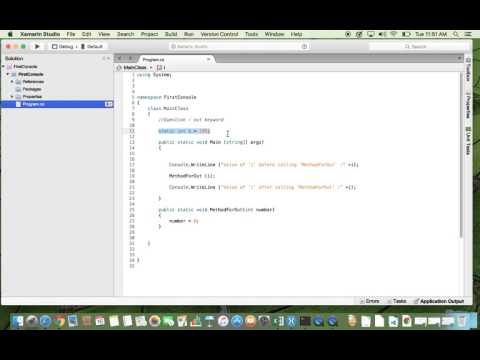Open App Store from the Dock

[x=237, y=321]
